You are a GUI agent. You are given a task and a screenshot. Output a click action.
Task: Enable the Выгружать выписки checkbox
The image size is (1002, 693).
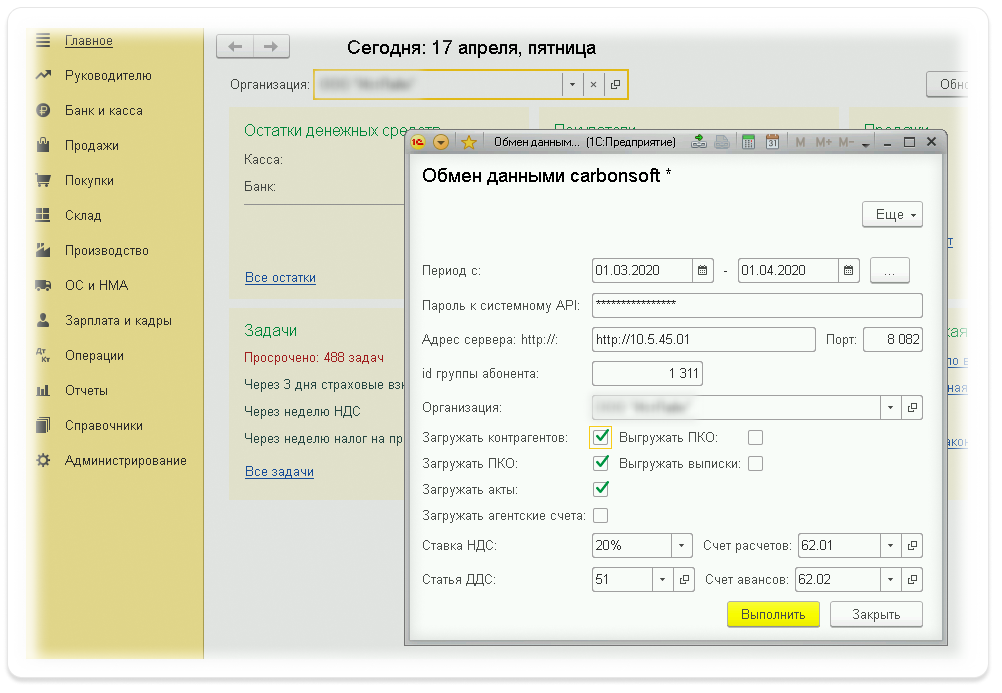755,463
